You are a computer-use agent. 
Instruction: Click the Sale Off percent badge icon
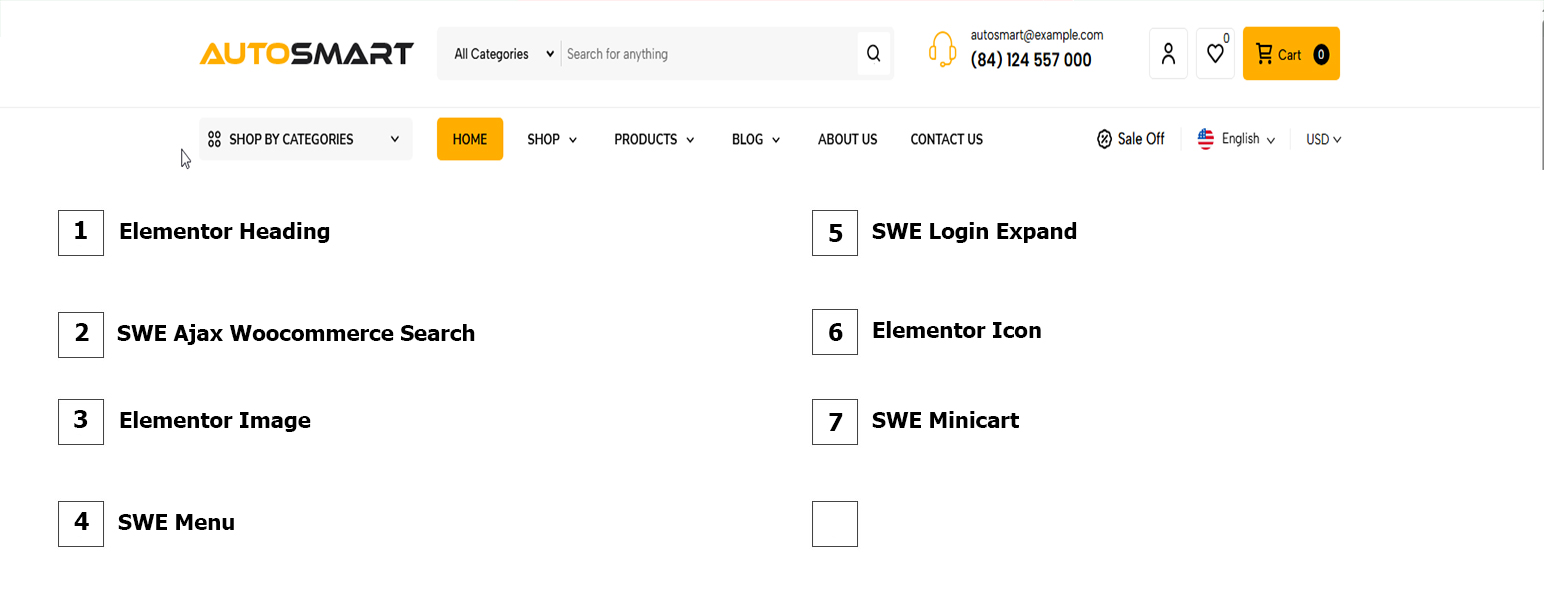pos(1104,139)
